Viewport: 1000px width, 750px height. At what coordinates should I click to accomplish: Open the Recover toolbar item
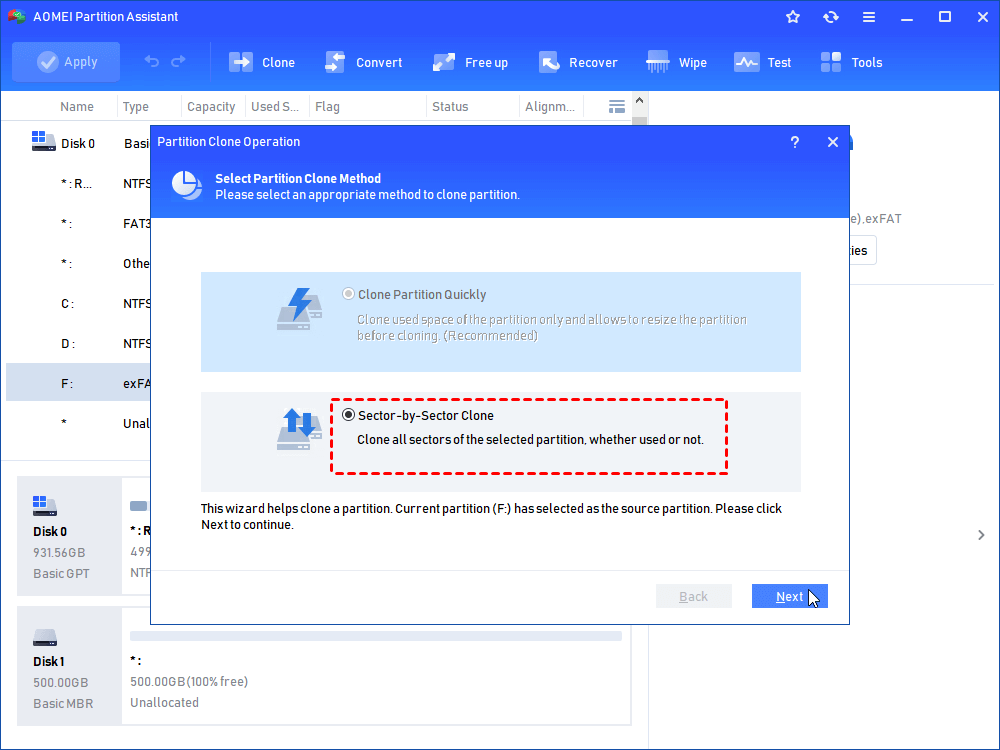click(x=578, y=62)
